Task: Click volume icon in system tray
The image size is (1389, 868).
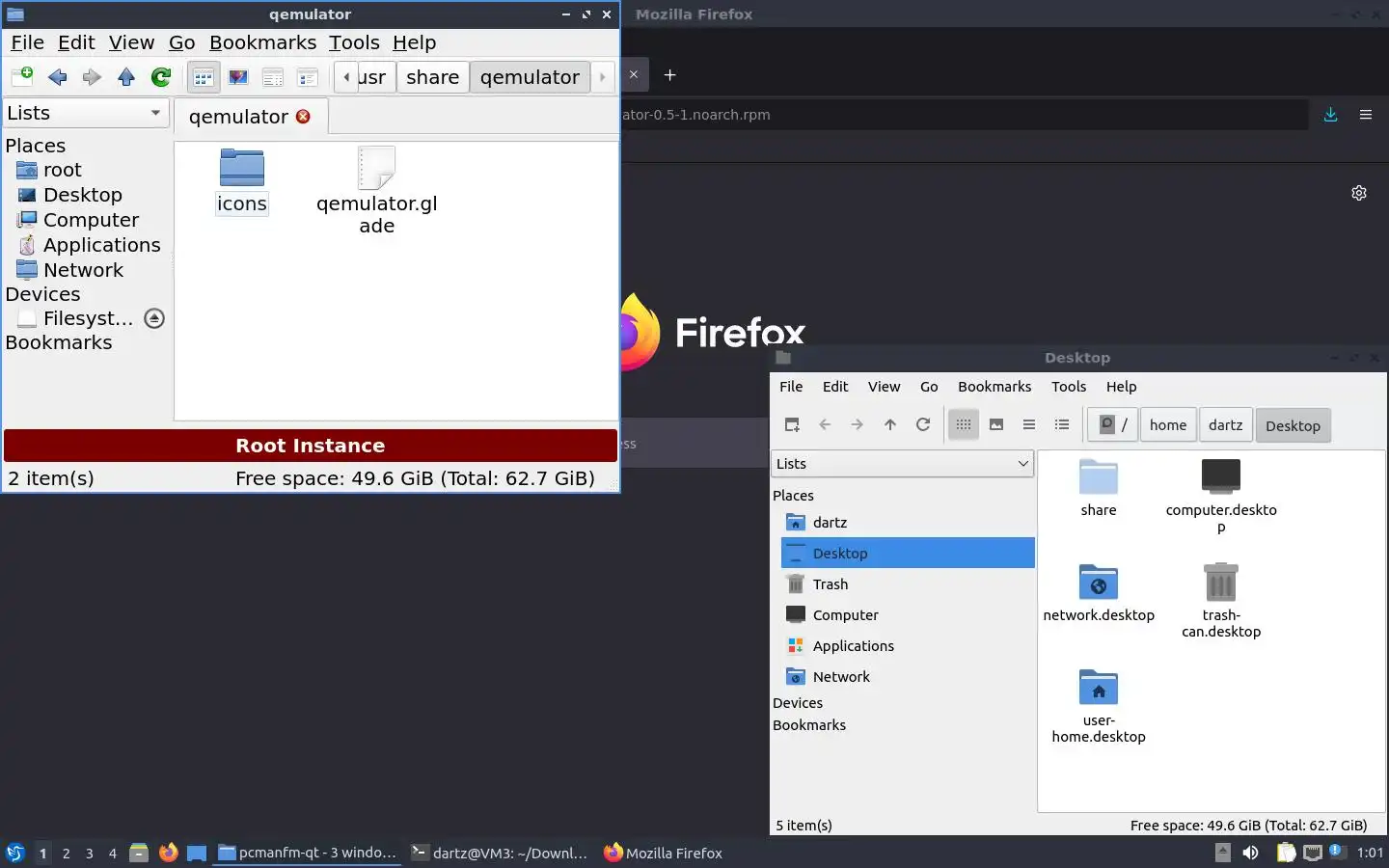Action: pos(1250,853)
